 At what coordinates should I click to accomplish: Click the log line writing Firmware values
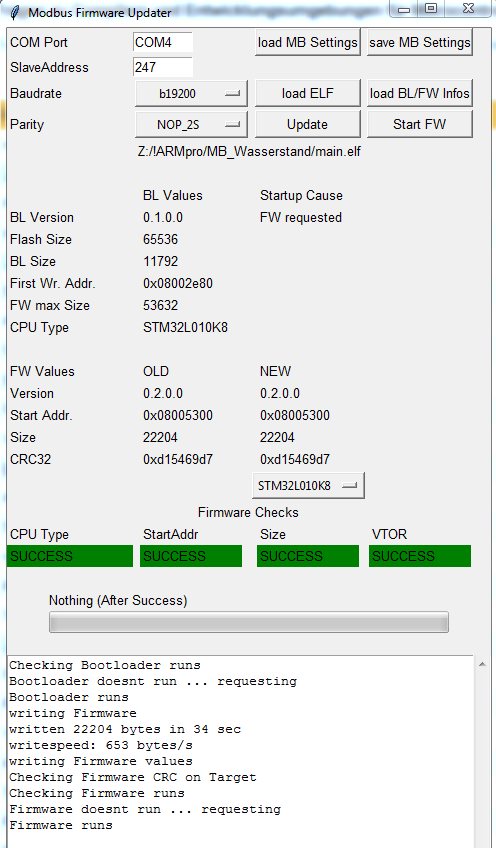pyautogui.click(x=101, y=761)
